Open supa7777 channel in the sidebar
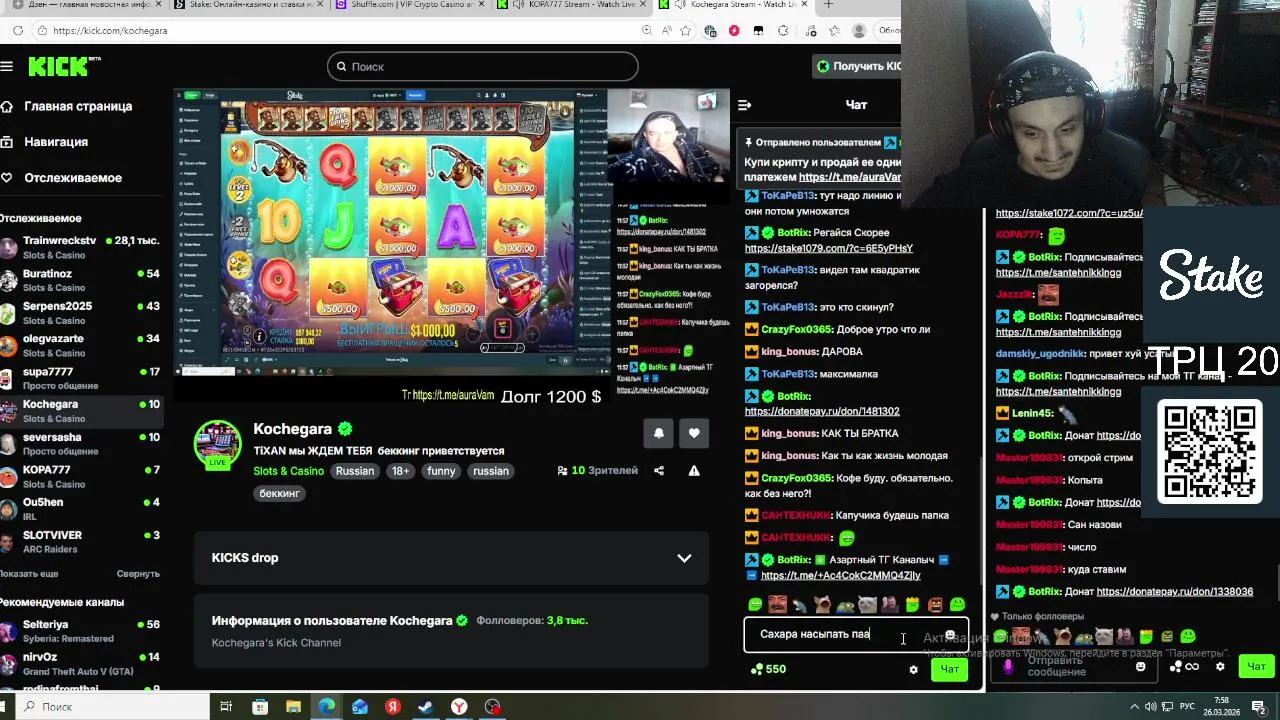 pyautogui.click(x=80, y=378)
